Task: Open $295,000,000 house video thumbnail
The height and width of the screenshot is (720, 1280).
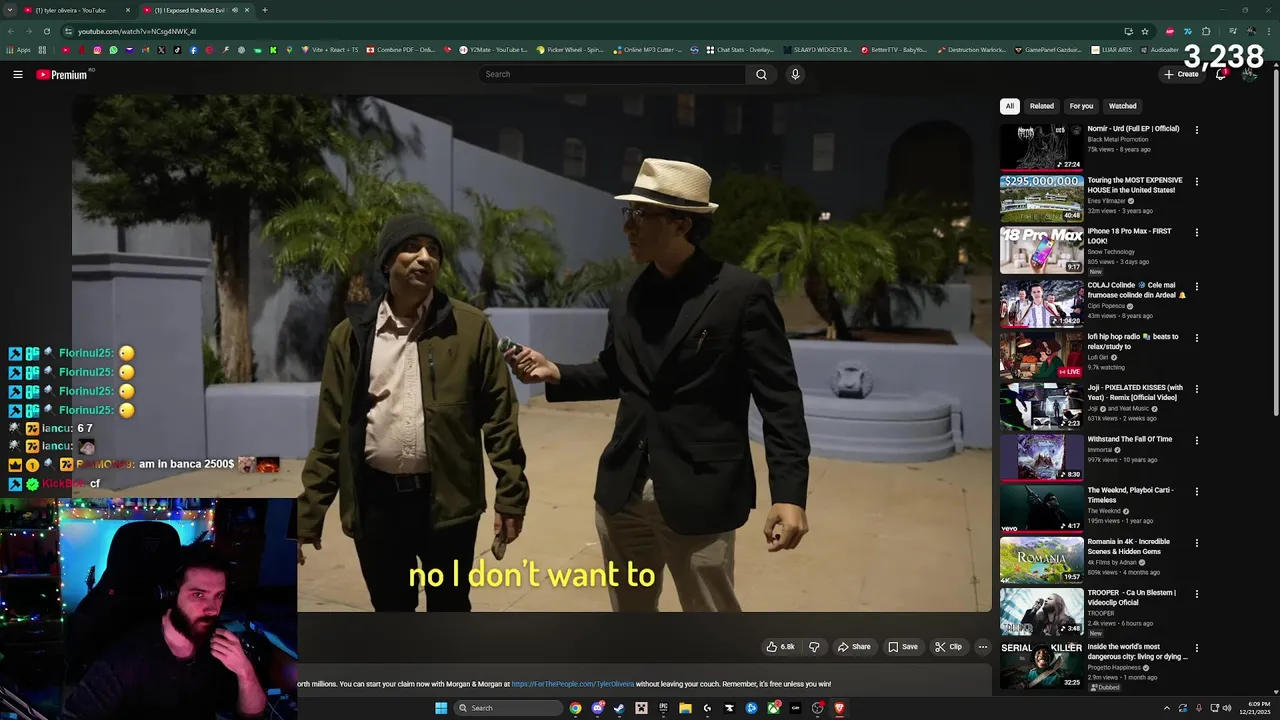Action: (x=1041, y=198)
